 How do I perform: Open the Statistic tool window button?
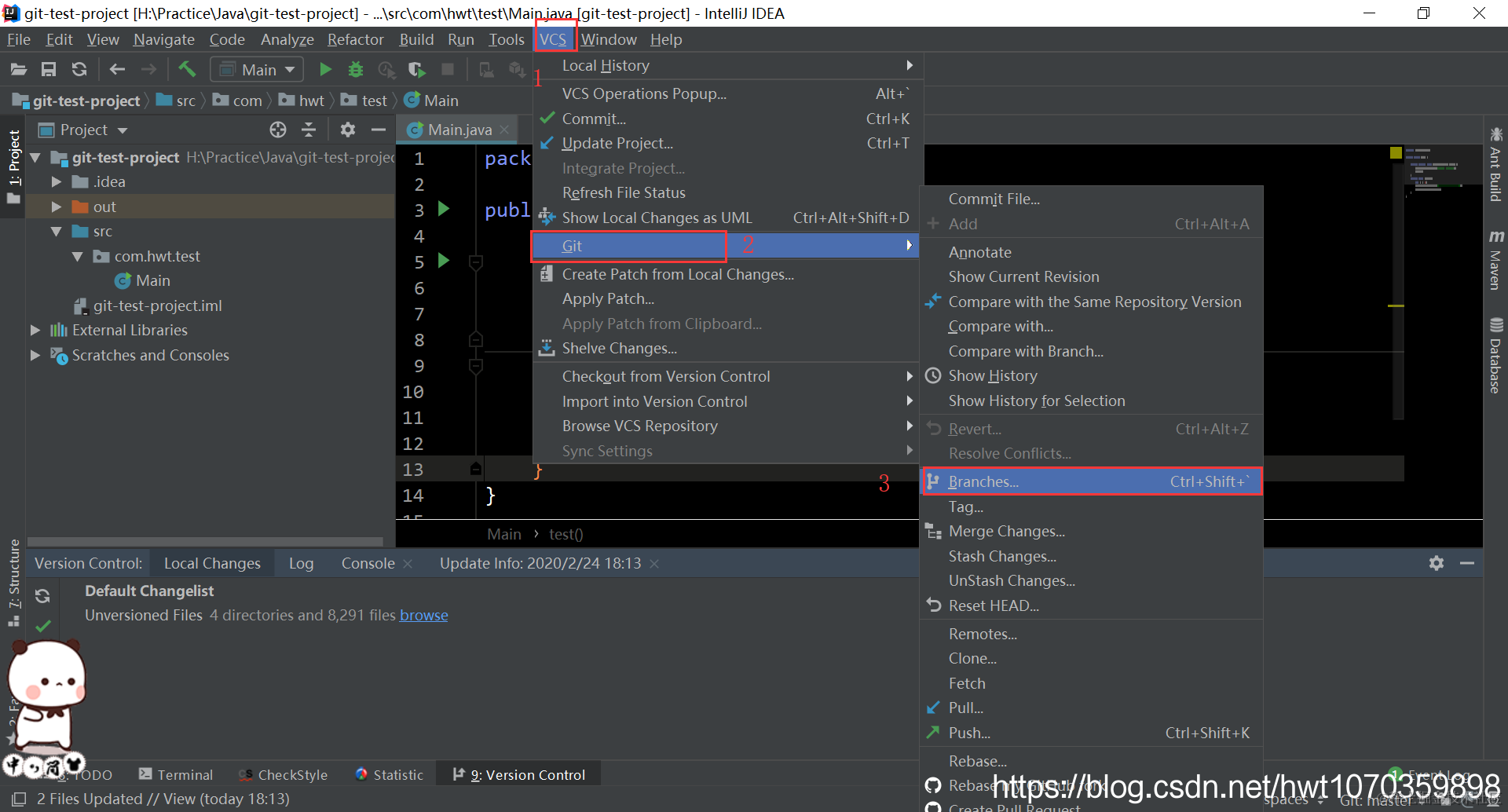pyautogui.click(x=390, y=774)
